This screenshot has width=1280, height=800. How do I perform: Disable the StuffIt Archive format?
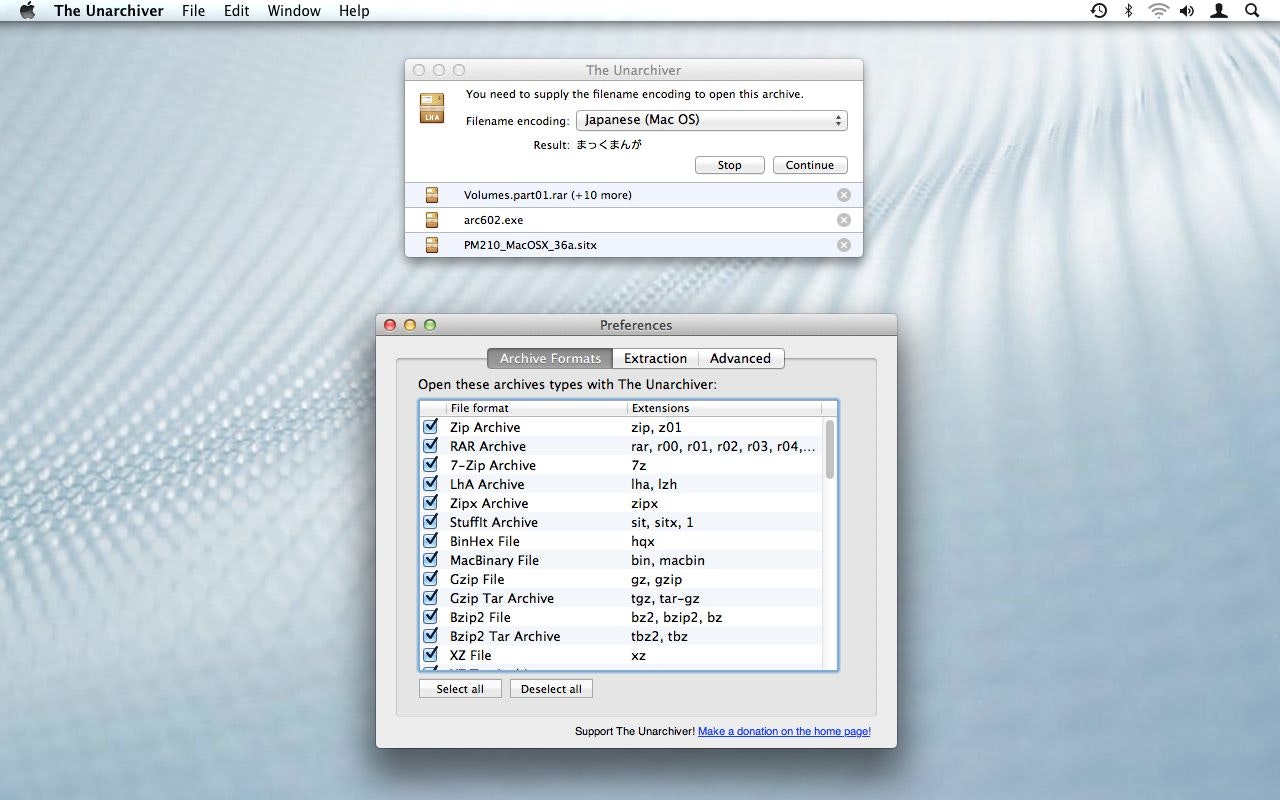pyautogui.click(x=430, y=522)
